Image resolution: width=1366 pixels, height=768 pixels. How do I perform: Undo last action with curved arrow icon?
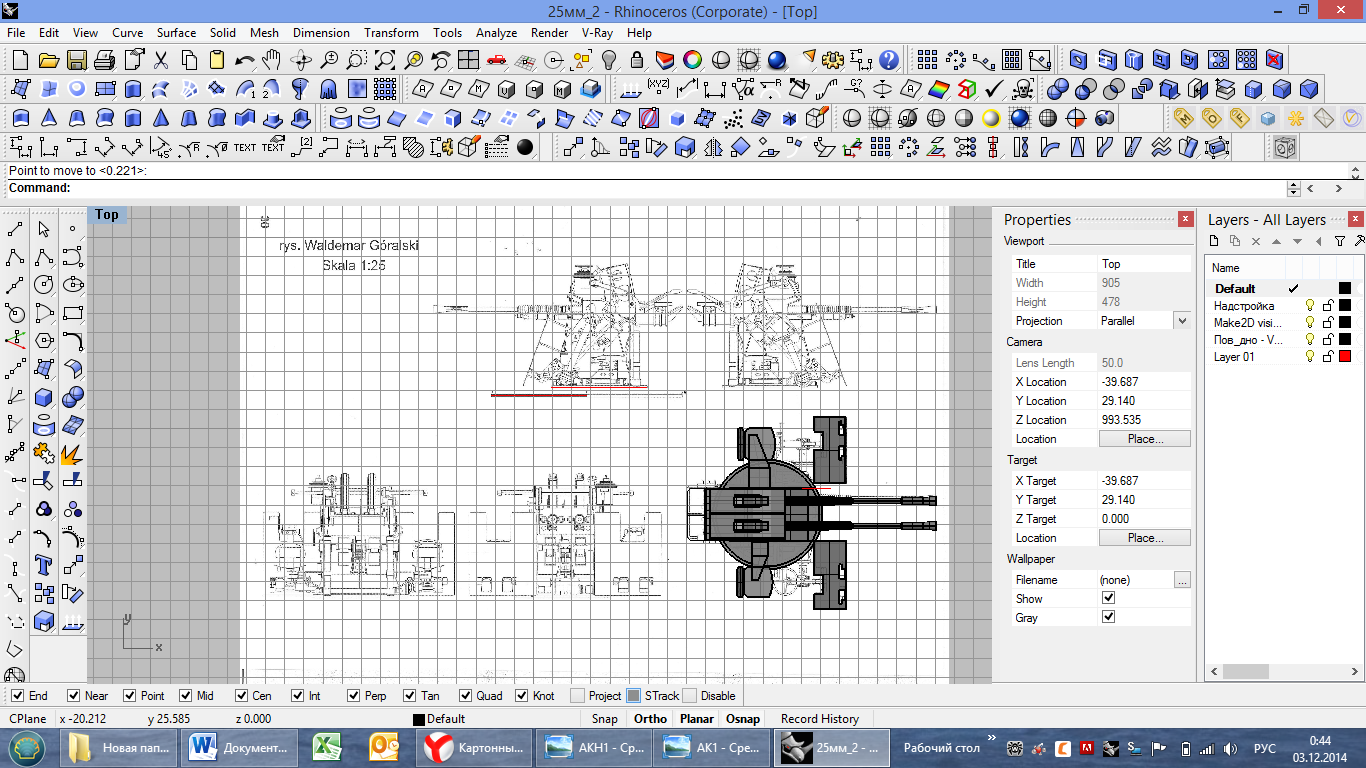point(245,60)
